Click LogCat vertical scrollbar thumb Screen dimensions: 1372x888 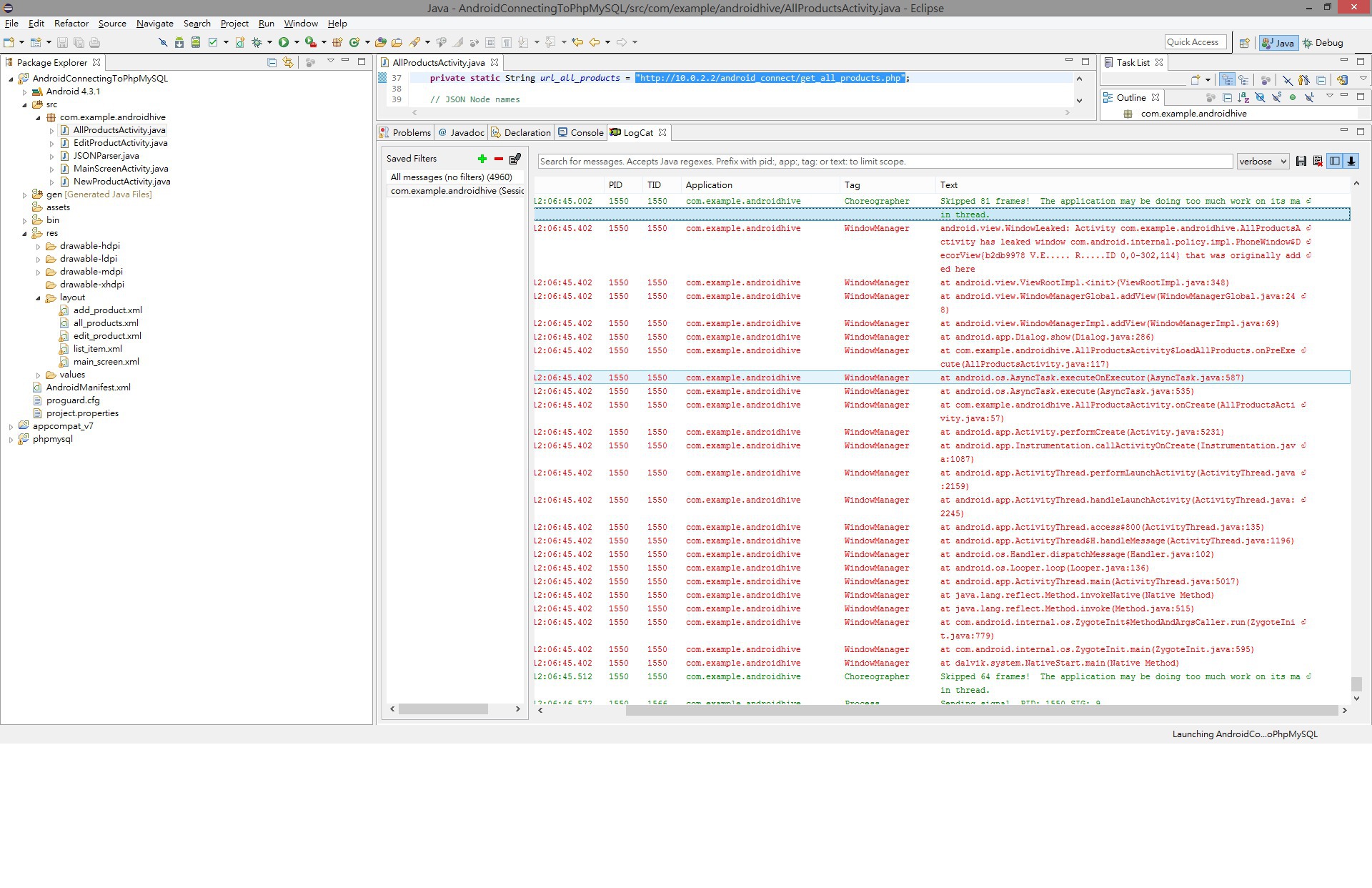(1356, 684)
